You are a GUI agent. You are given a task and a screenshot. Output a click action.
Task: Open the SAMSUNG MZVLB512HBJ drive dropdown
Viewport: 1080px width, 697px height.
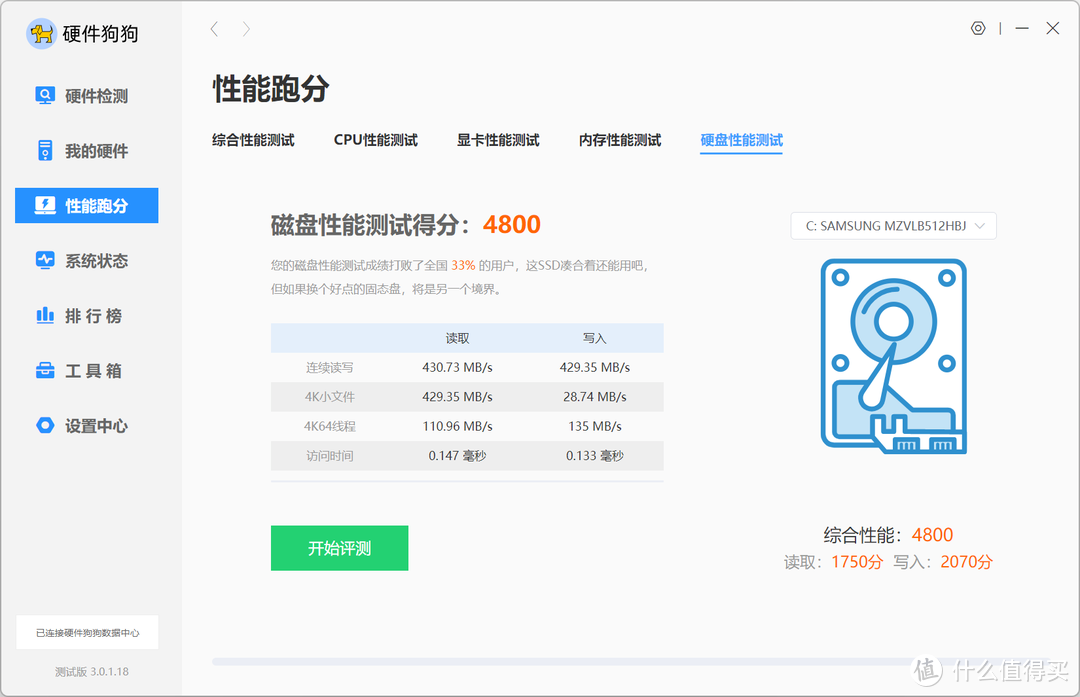[x=893, y=226]
